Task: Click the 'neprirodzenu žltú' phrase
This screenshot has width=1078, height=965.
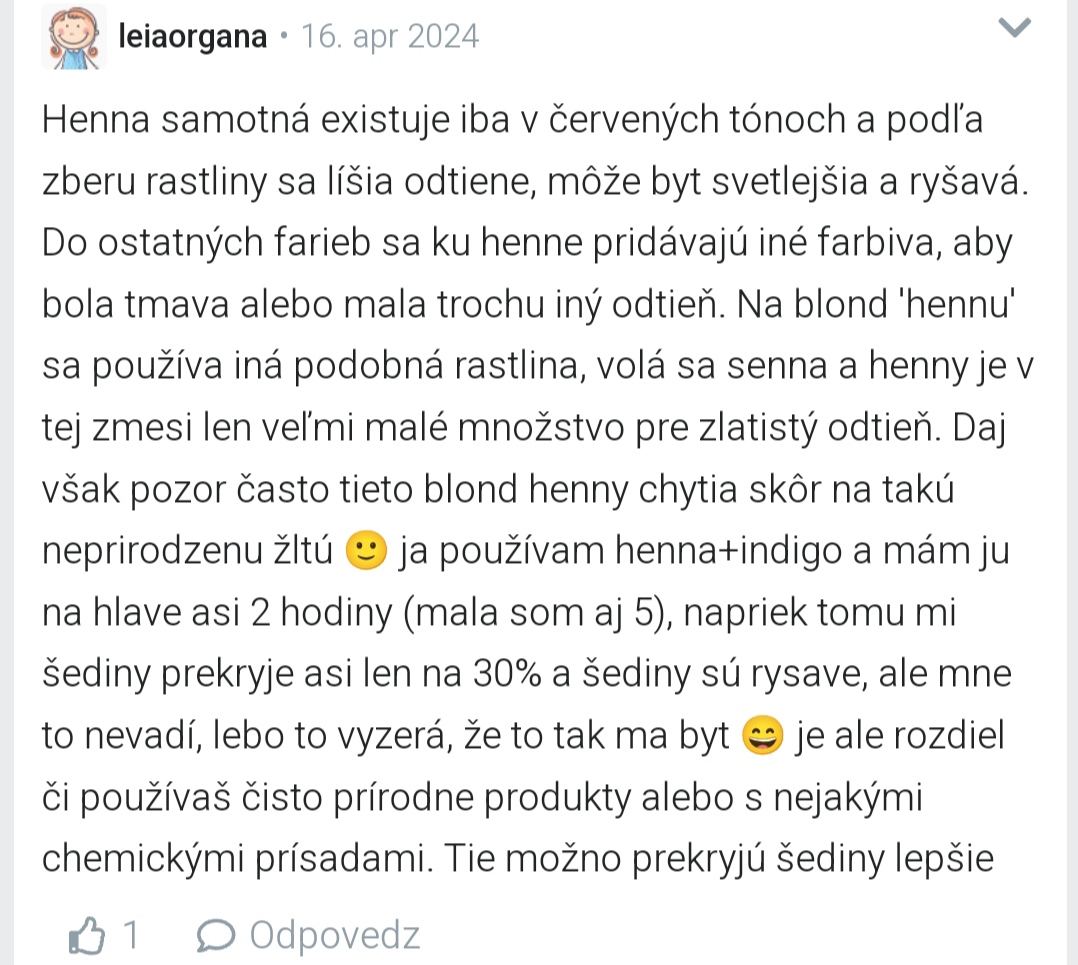Action: click(x=186, y=552)
